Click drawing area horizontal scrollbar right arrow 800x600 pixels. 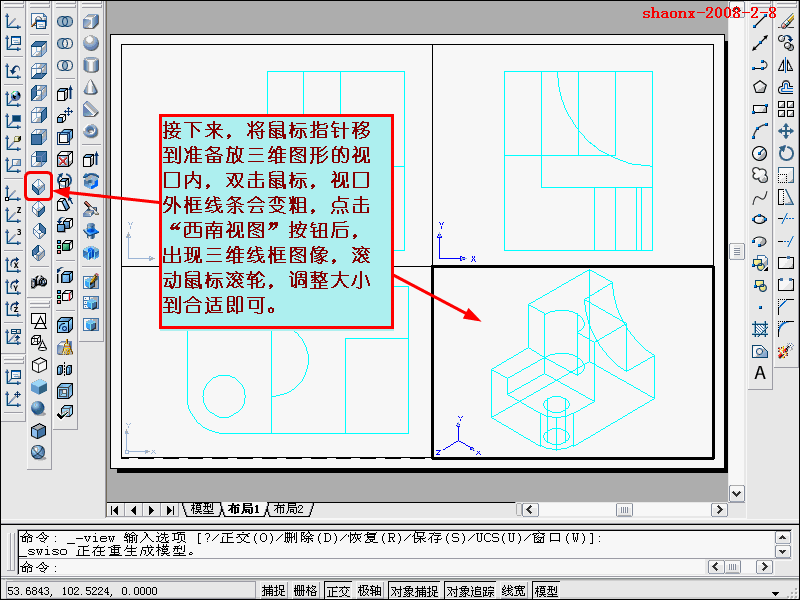point(719,509)
